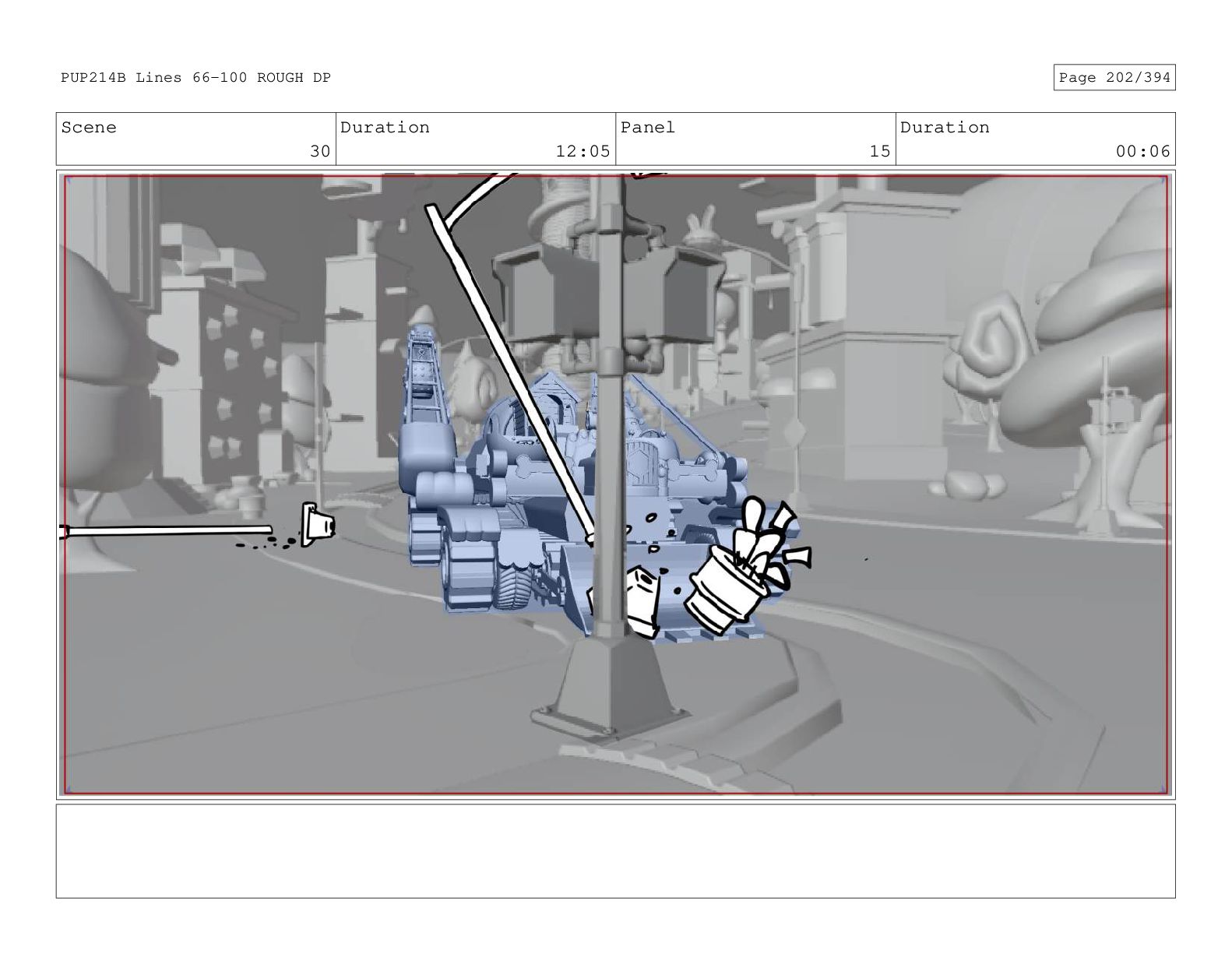Click the Duration label above '12:05'
The width and height of the screenshot is (1232, 954).
tap(385, 127)
